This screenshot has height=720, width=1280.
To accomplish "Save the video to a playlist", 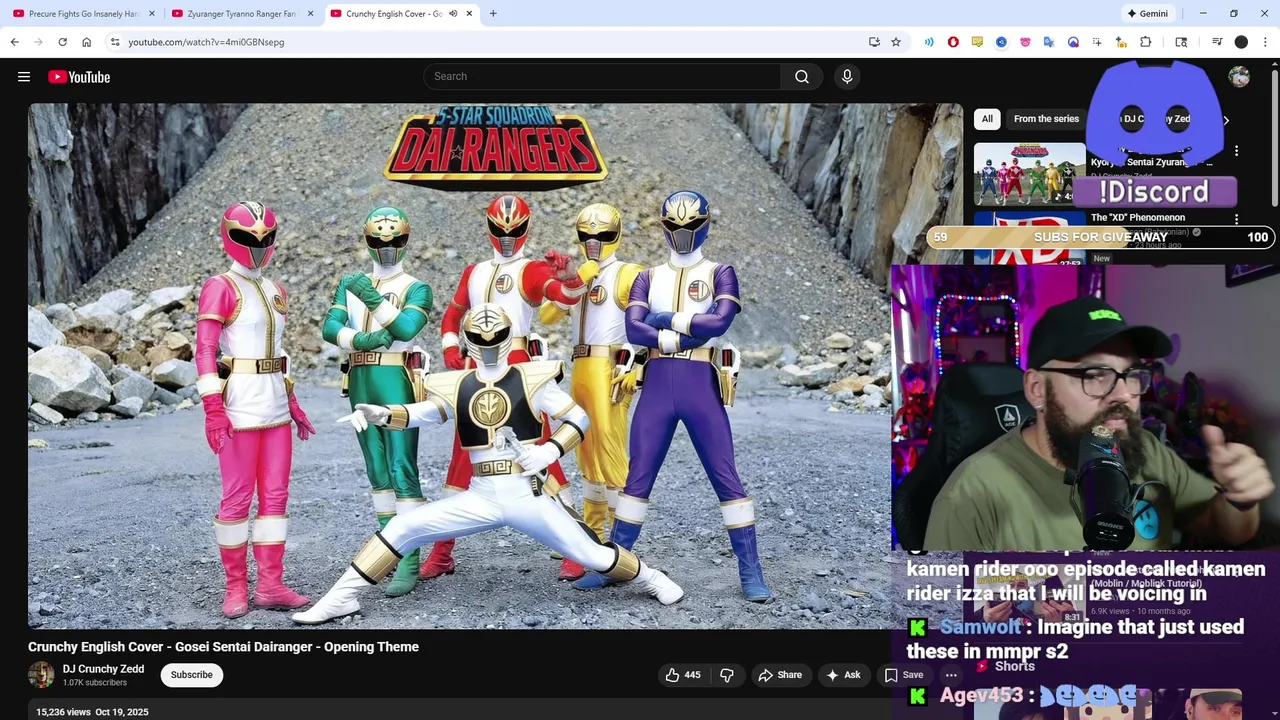I will 904,675.
